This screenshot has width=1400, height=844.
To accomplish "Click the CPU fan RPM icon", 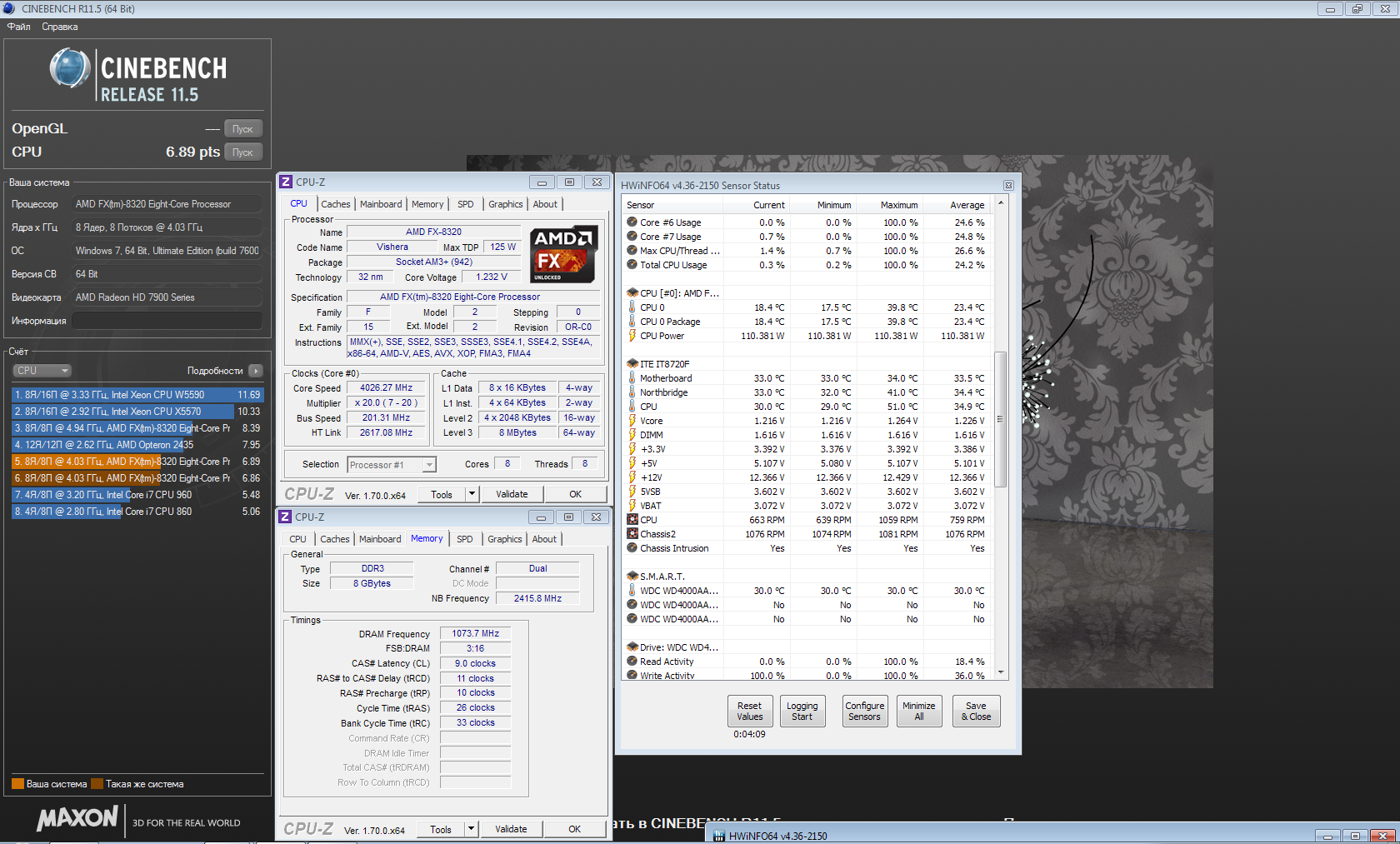I will [x=632, y=520].
